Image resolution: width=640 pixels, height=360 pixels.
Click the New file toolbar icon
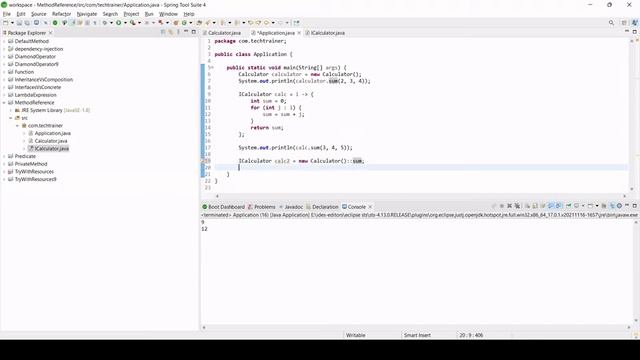tap(5, 23)
